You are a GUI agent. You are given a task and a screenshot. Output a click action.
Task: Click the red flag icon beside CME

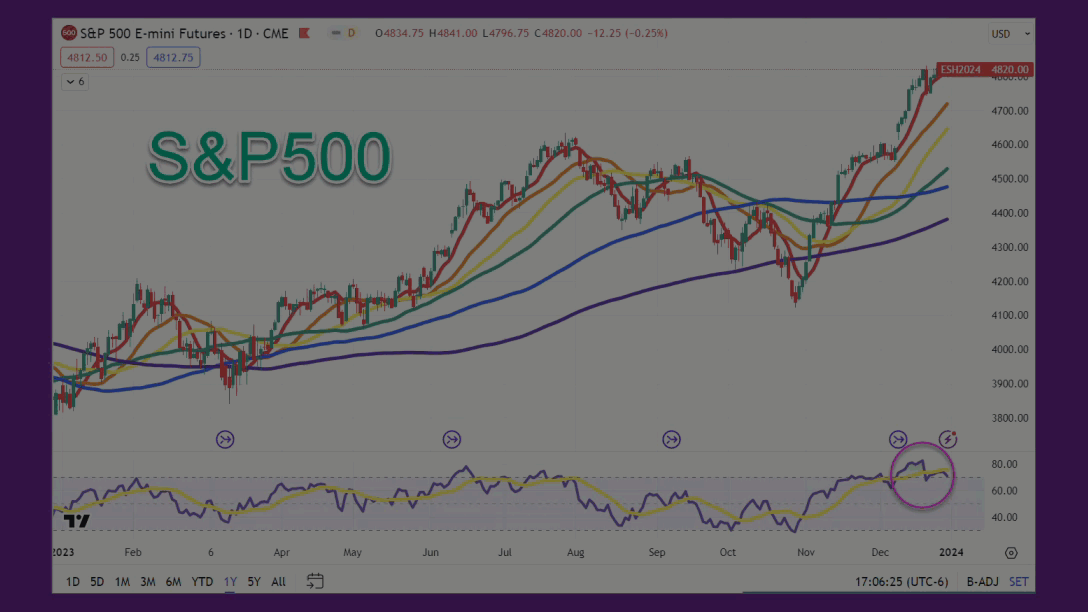point(304,33)
